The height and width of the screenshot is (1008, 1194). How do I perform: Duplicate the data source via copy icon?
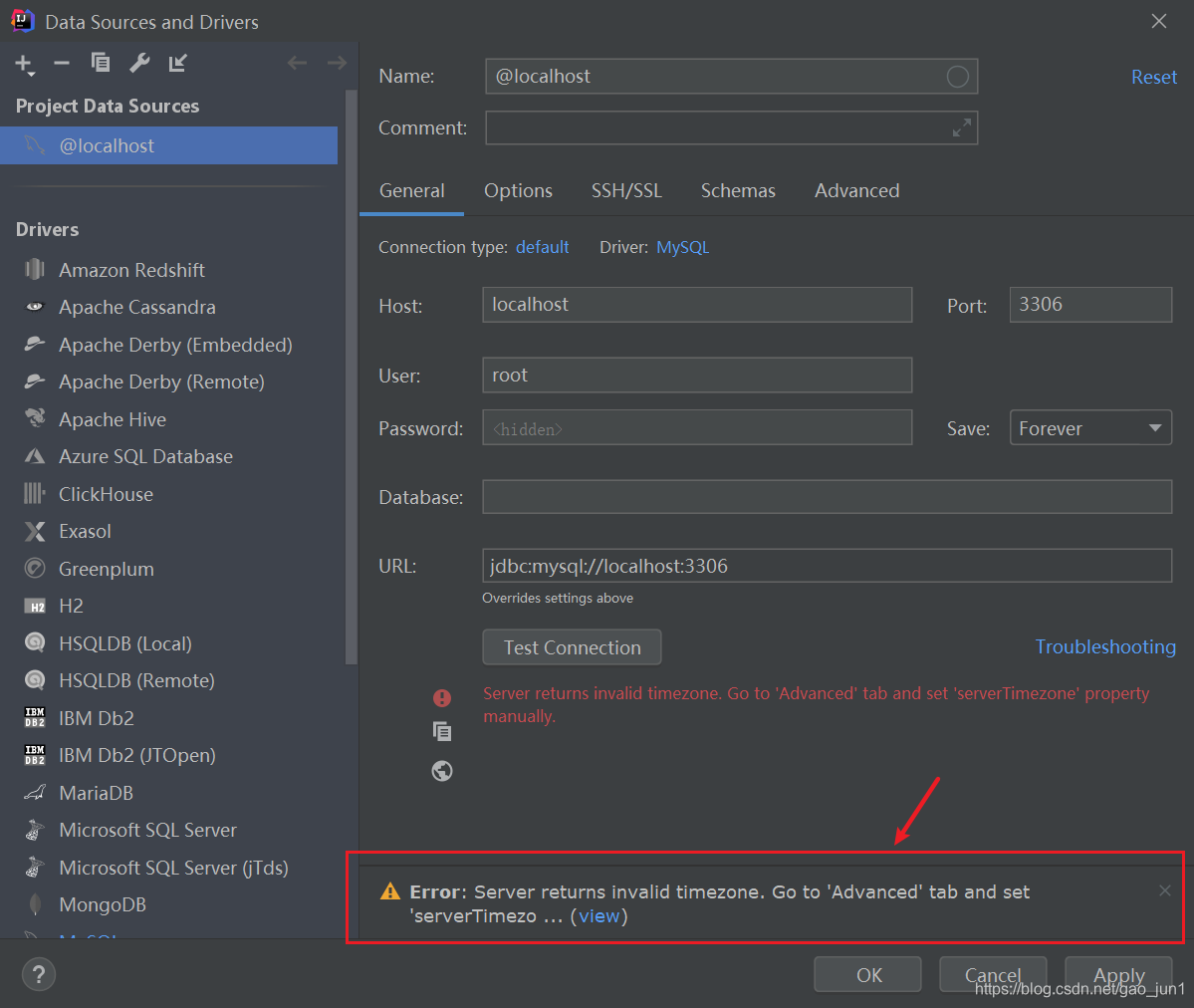[101, 63]
